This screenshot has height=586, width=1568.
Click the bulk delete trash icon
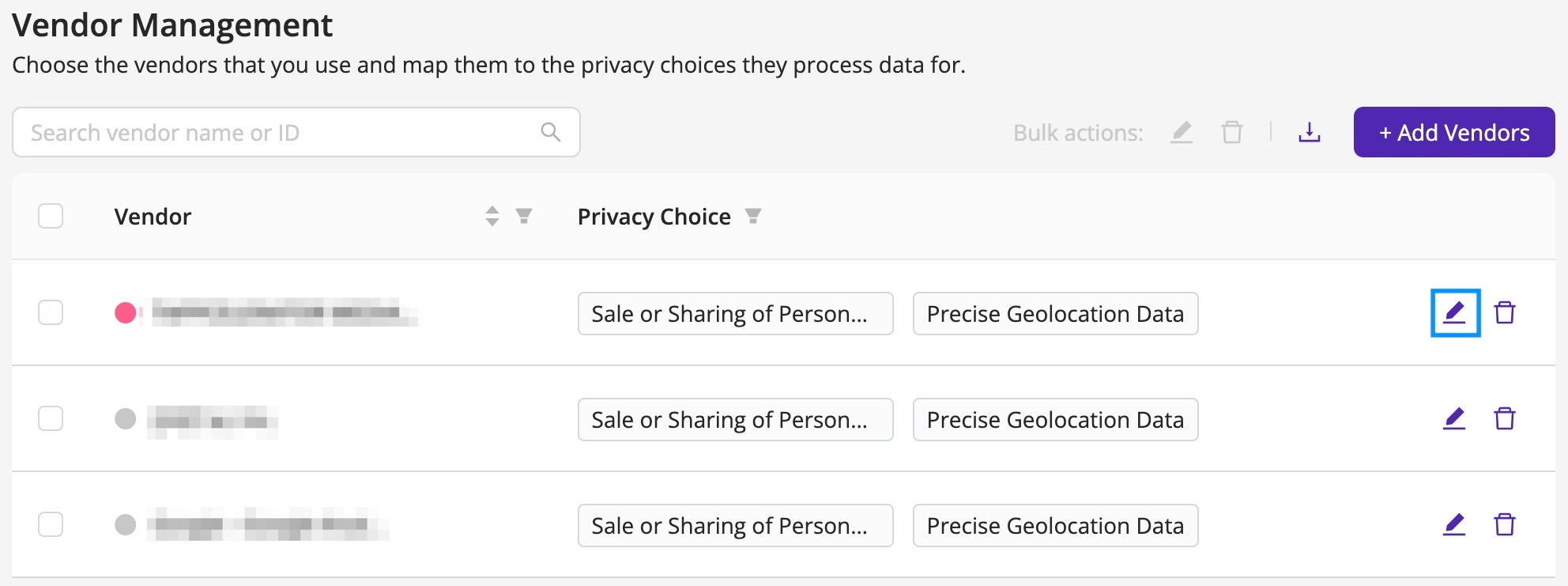pyautogui.click(x=1232, y=133)
